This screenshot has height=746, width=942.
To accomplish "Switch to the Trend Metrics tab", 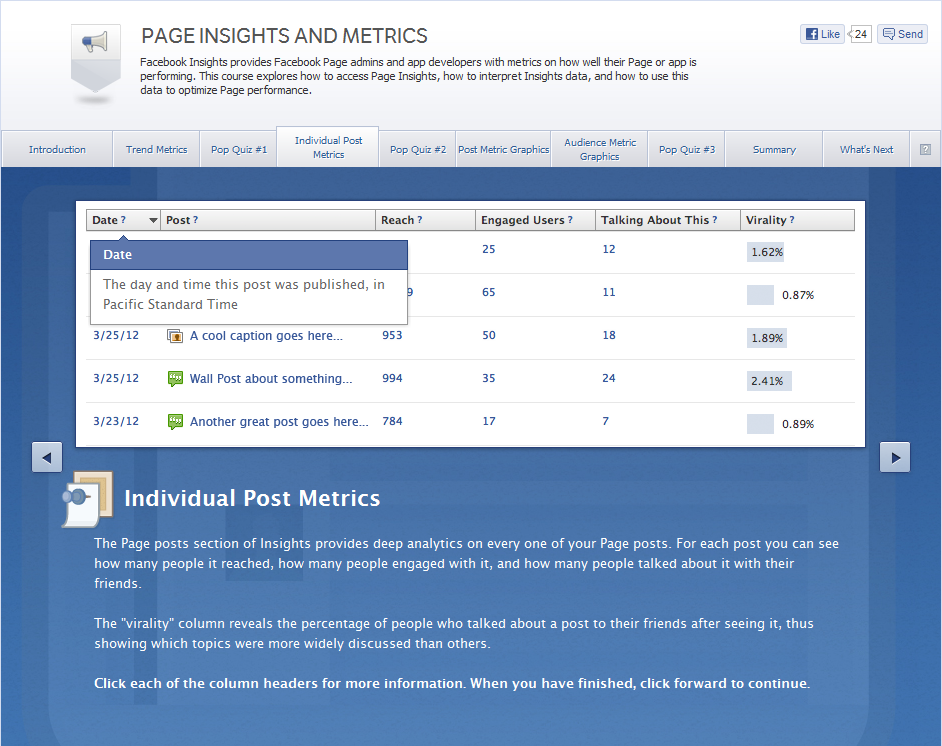I will (x=156, y=150).
